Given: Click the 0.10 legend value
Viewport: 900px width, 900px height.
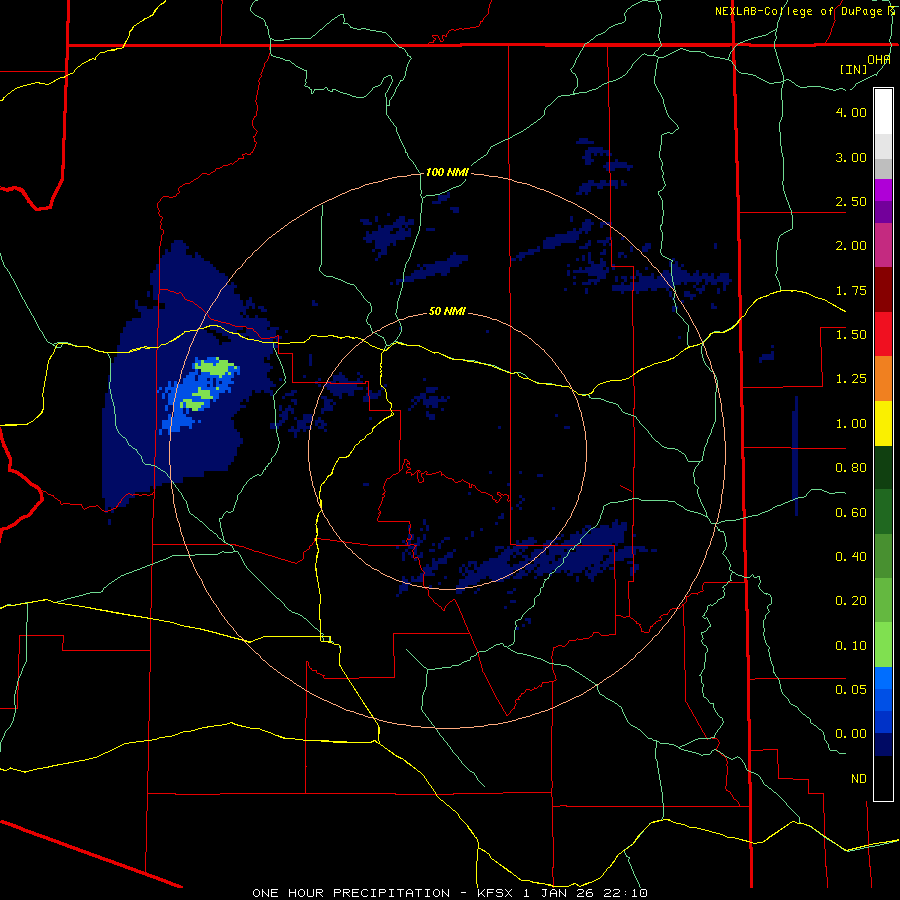Looking at the screenshot, I should [851, 646].
